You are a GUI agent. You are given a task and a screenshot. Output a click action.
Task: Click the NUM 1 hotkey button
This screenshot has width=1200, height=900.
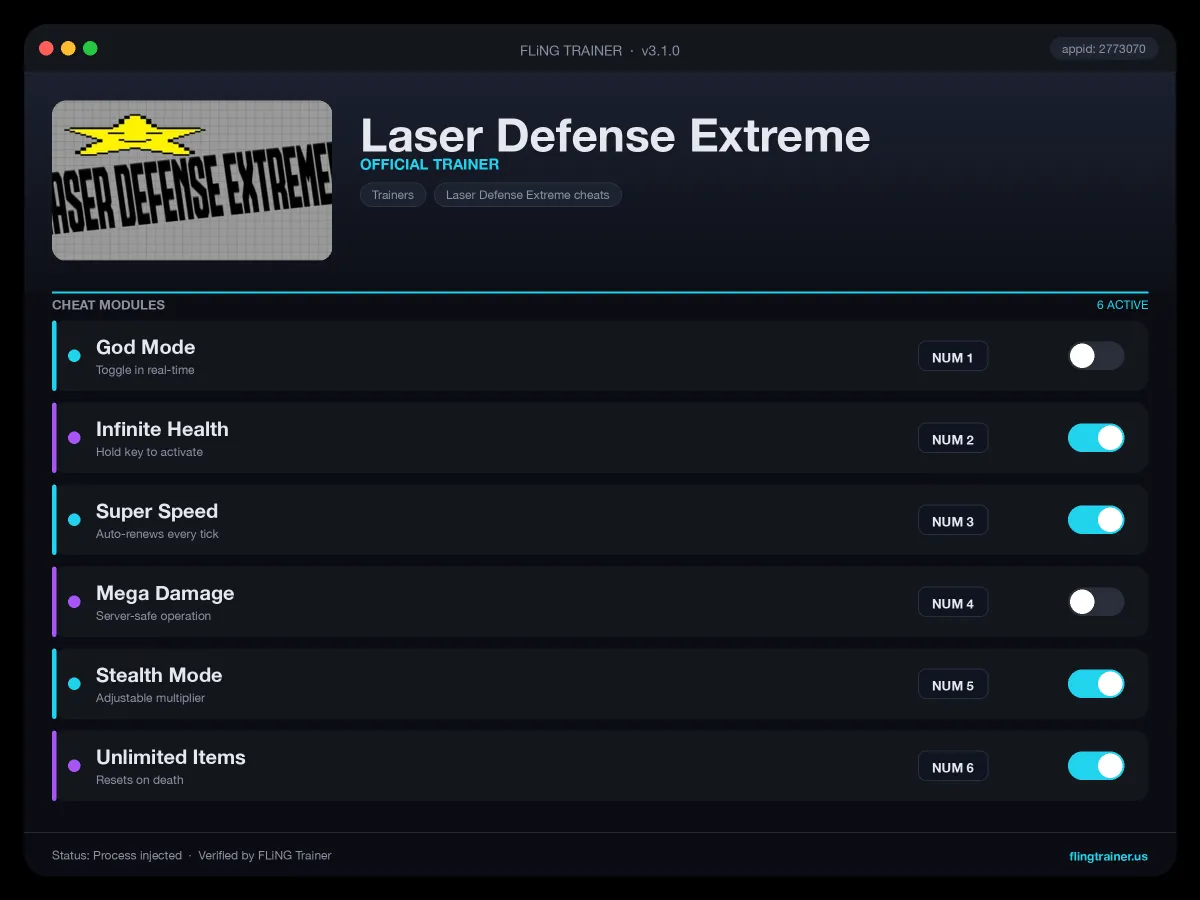[953, 357]
